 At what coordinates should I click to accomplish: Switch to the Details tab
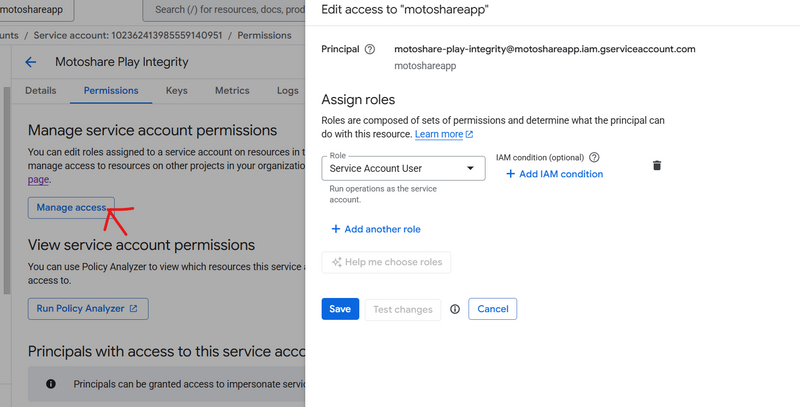tap(41, 90)
